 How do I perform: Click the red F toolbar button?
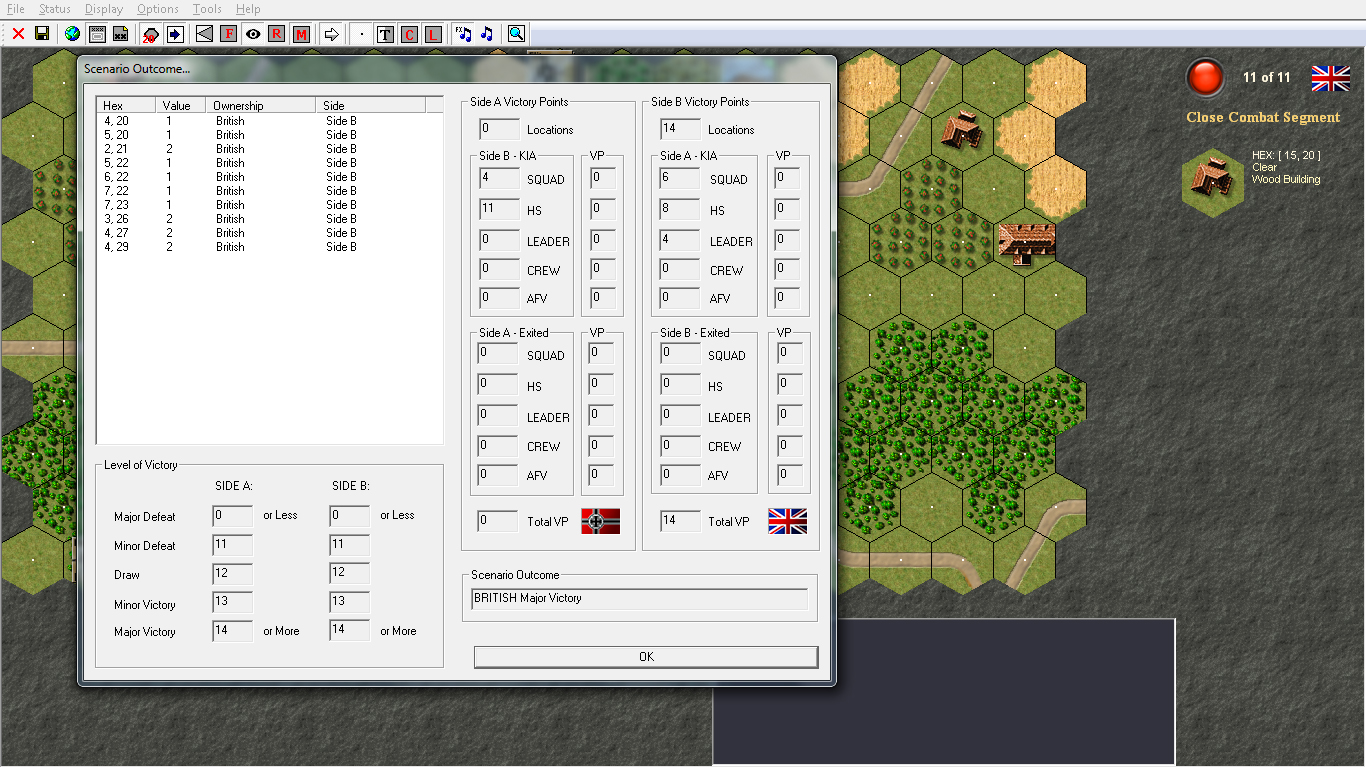tap(229, 34)
